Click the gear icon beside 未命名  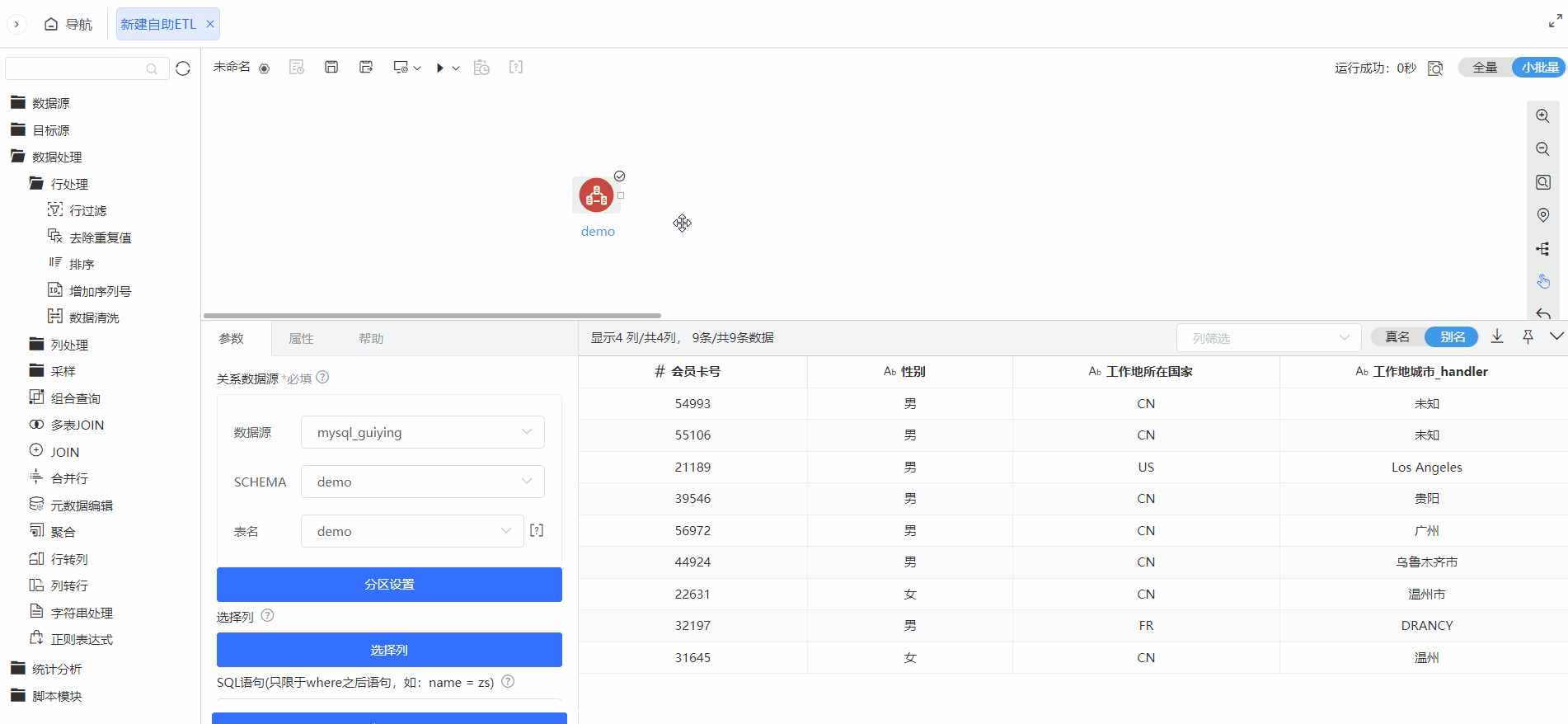click(264, 68)
